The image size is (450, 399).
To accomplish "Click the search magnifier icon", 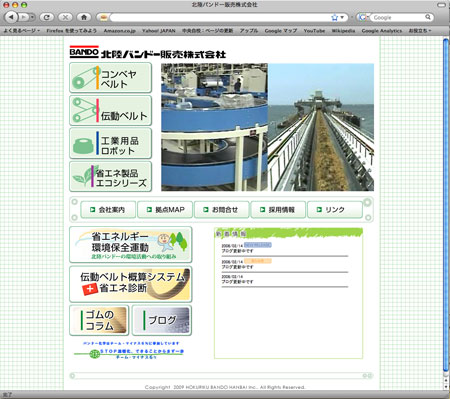I will (x=428, y=17).
